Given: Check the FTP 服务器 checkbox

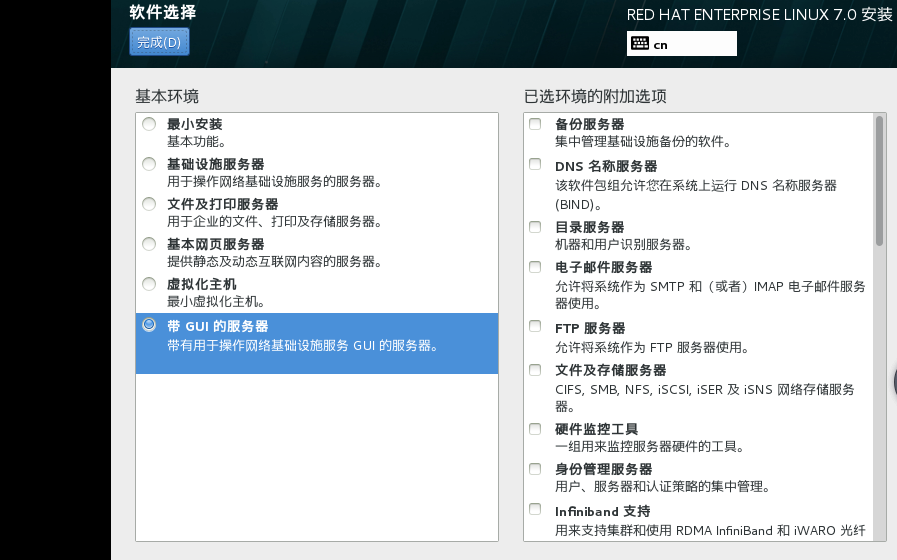Looking at the screenshot, I should point(535,326).
